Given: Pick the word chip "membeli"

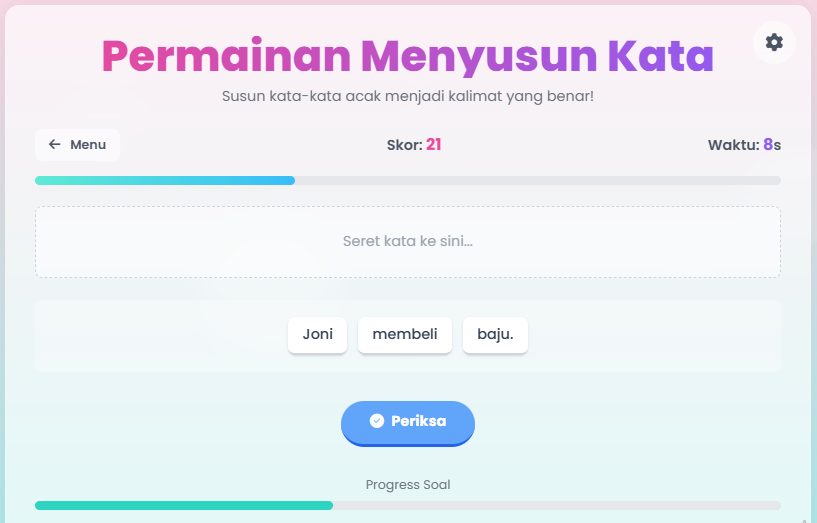Looking at the screenshot, I should [405, 335].
